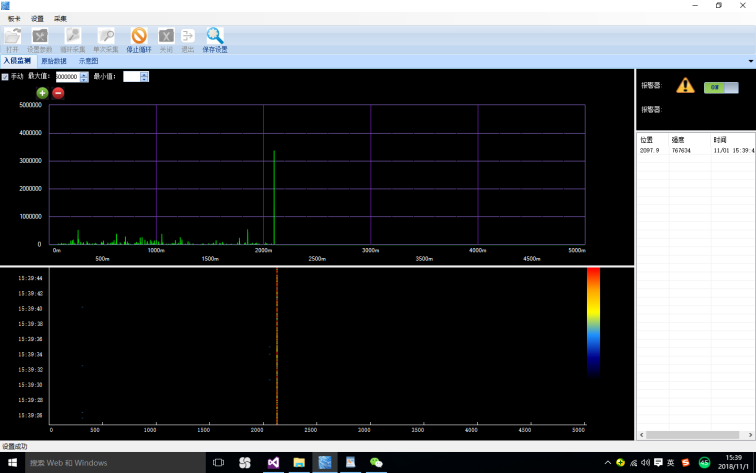The height and width of the screenshot is (473, 756).
Task: Open Visual Studio from the taskbar
Action: coord(272,462)
